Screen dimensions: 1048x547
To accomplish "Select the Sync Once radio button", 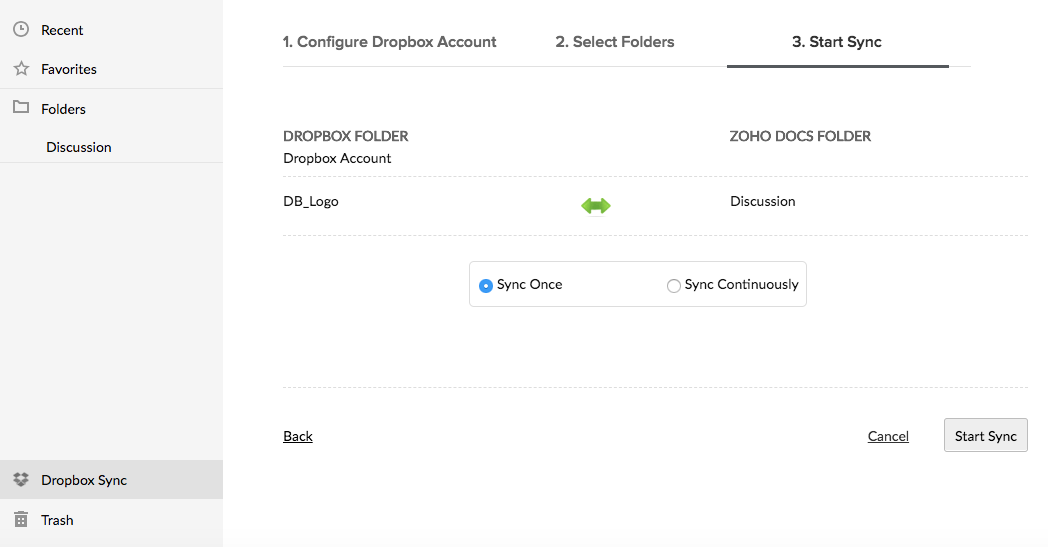I will pyautogui.click(x=486, y=286).
